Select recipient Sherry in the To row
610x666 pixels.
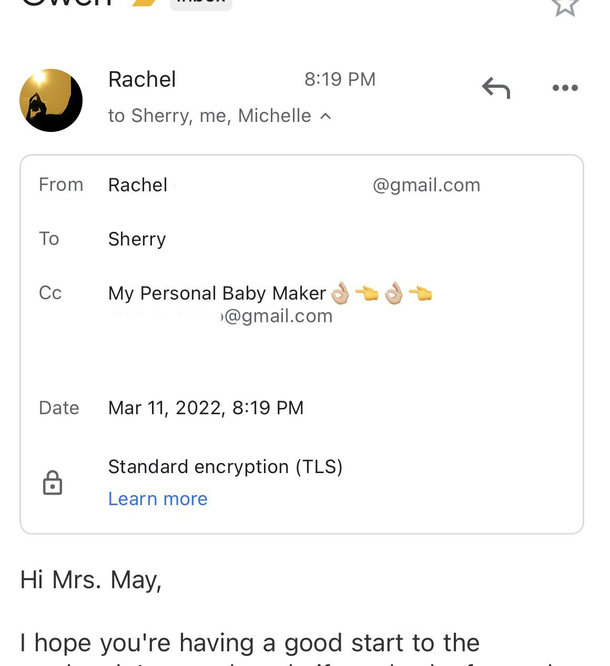[137, 239]
